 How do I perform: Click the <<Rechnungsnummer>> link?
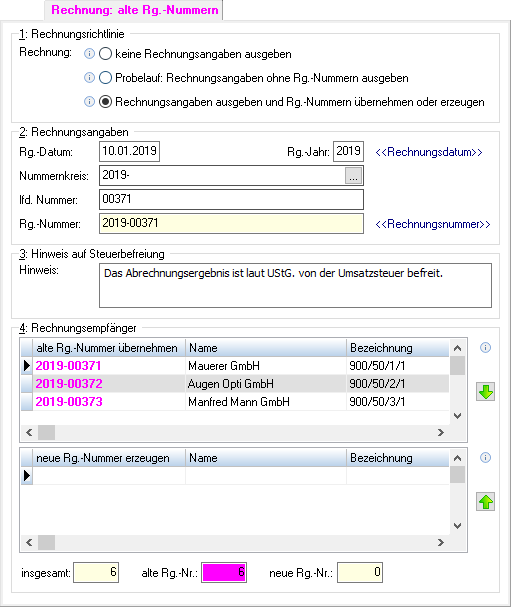(433, 224)
